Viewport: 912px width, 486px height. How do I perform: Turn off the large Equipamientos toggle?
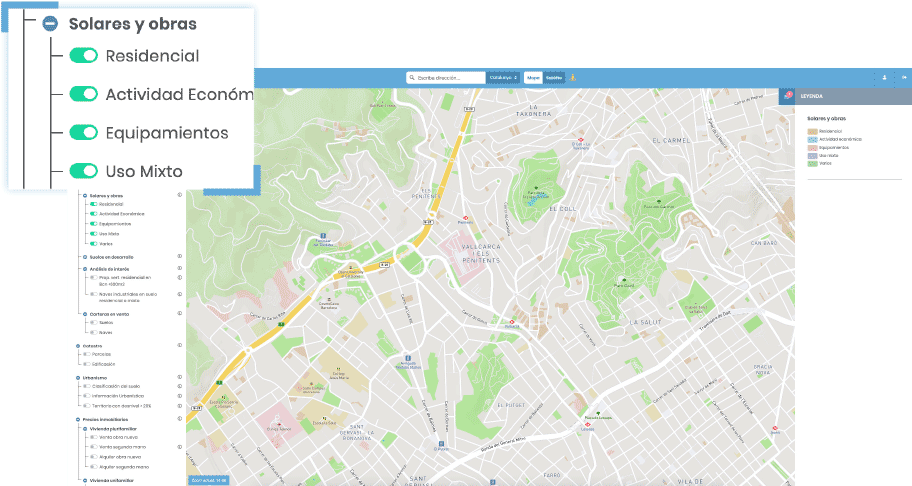[x=83, y=133]
